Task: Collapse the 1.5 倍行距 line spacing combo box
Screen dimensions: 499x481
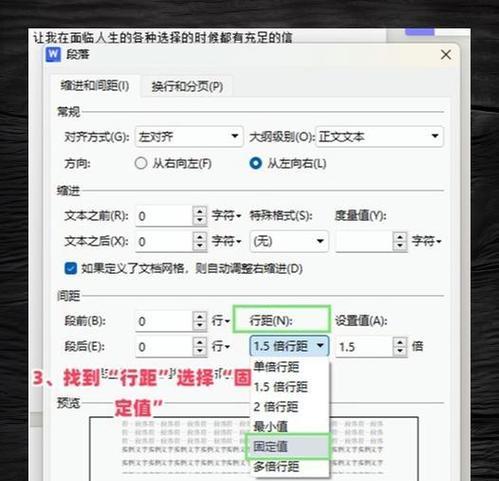Action: [x=289, y=346]
